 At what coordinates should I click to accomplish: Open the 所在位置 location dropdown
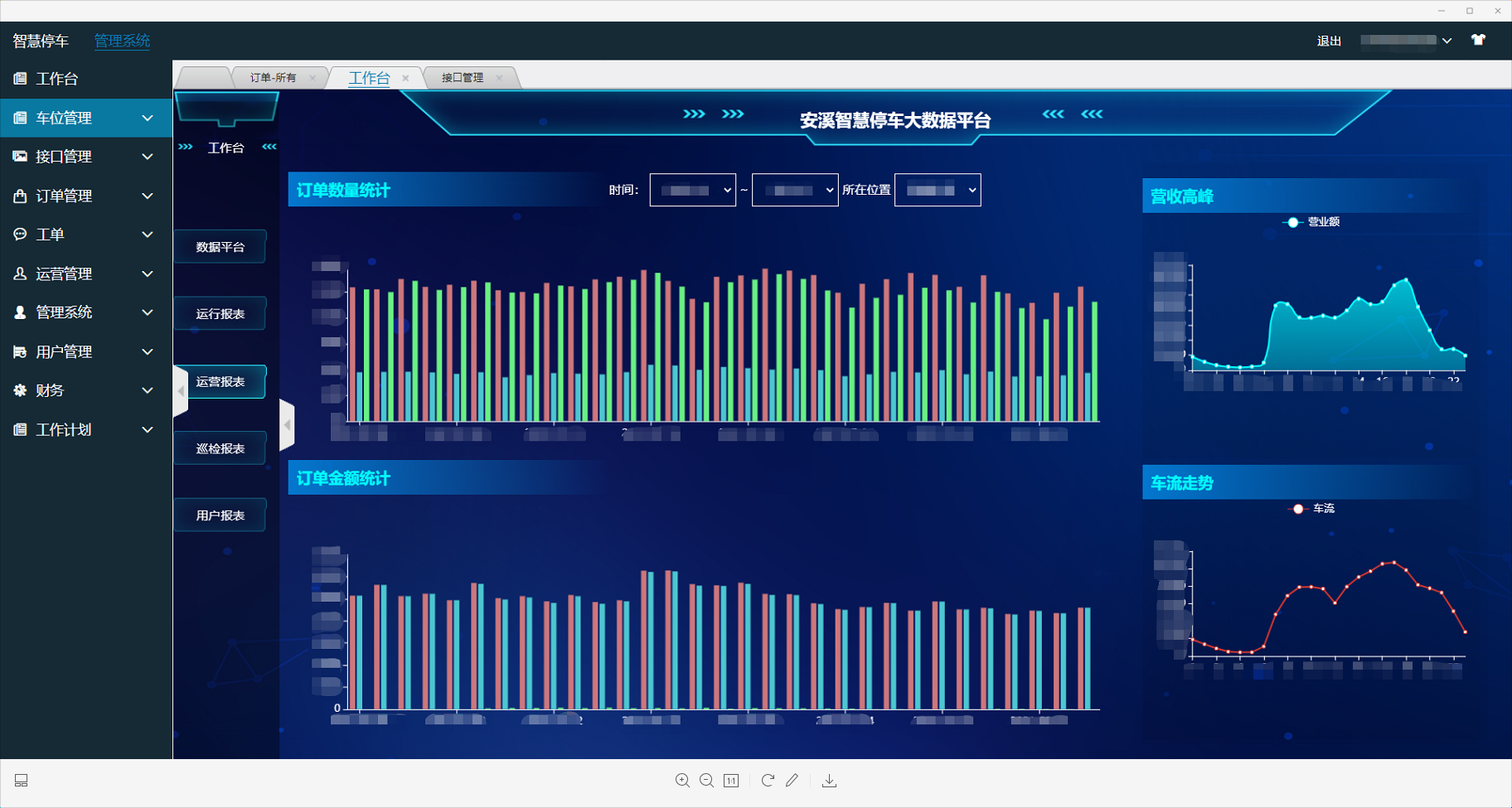coord(938,190)
